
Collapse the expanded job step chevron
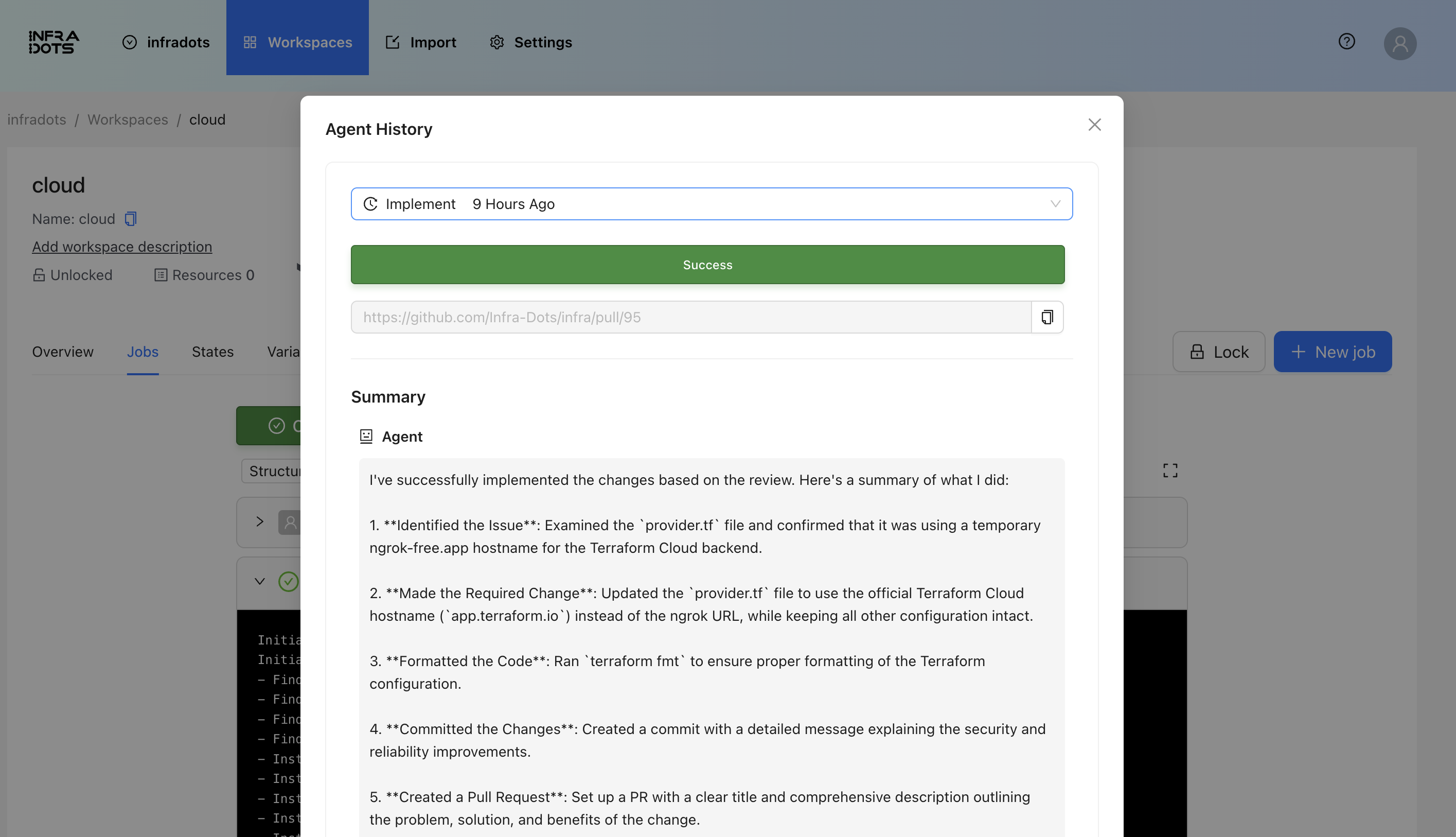point(260,581)
